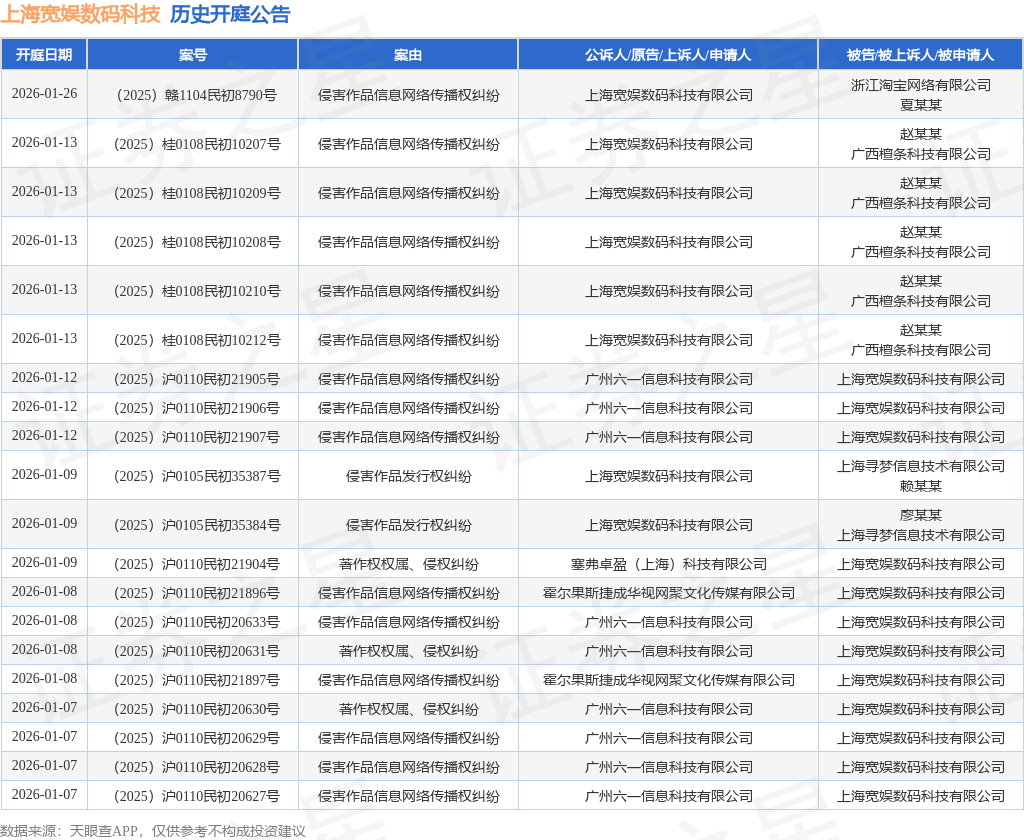Click defendant 赖某某

(921, 487)
